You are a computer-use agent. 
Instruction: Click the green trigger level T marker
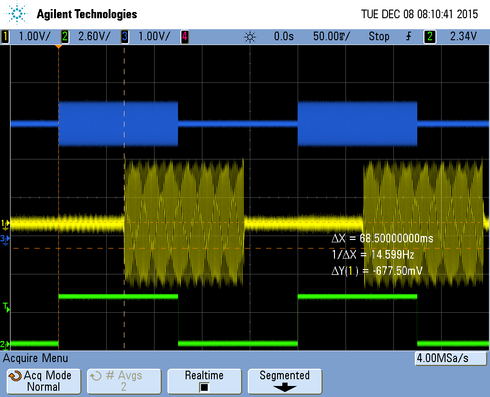pyautogui.click(x=6, y=307)
